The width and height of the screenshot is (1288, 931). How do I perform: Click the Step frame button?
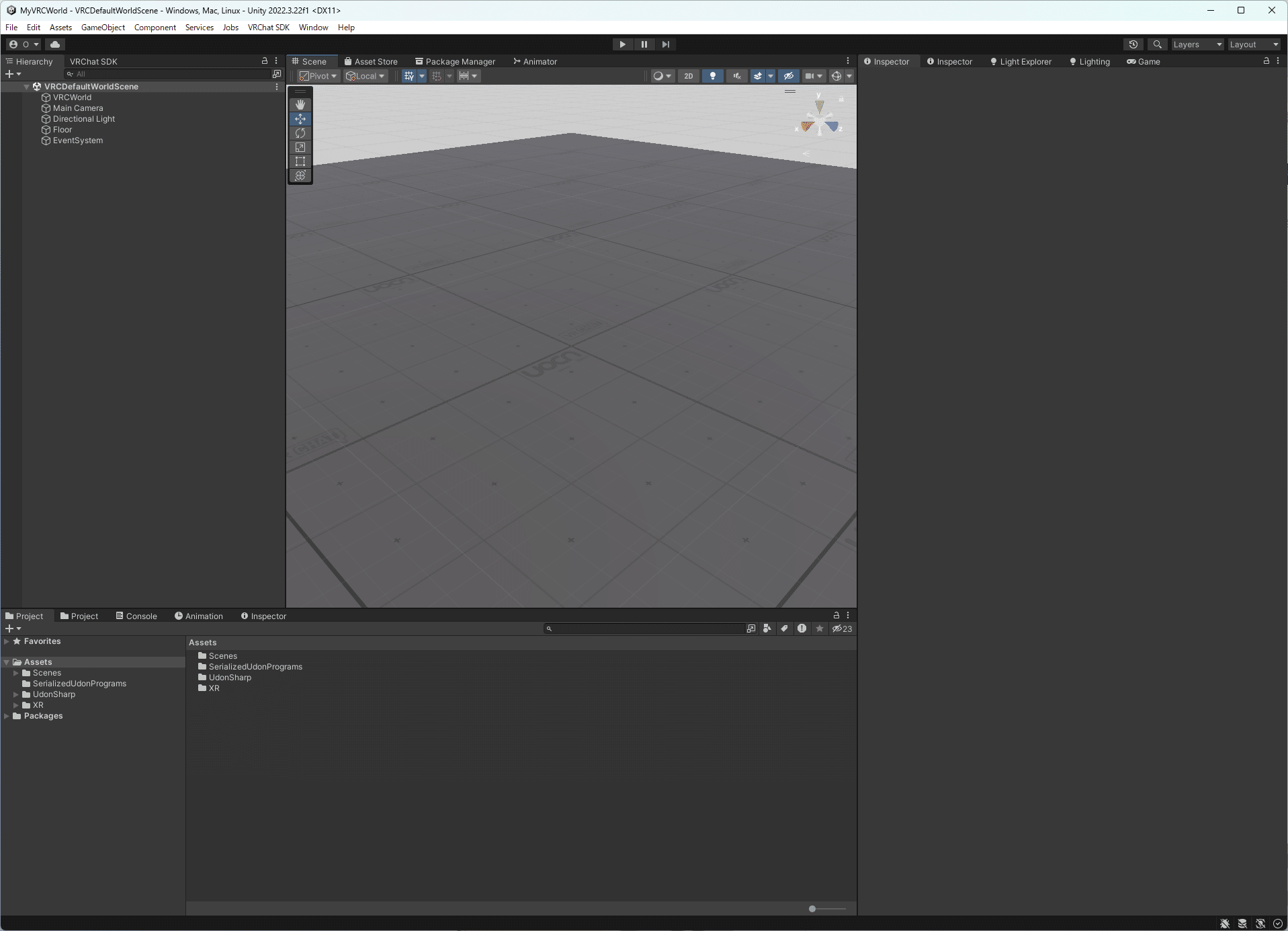click(666, 44)
